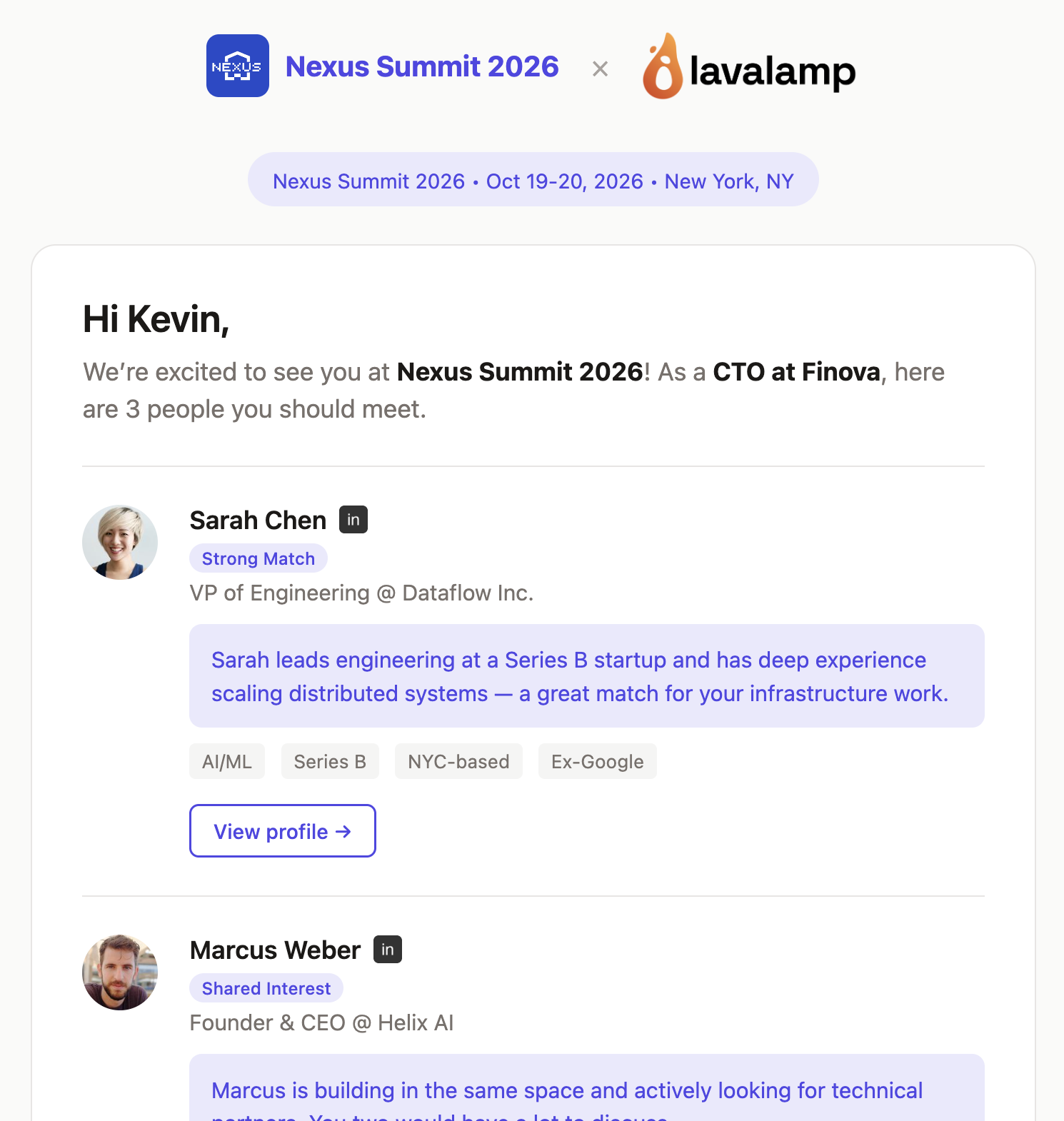Click Sarah Chen's profile photo
1064x1121 pixels.
tap(120, 542)
